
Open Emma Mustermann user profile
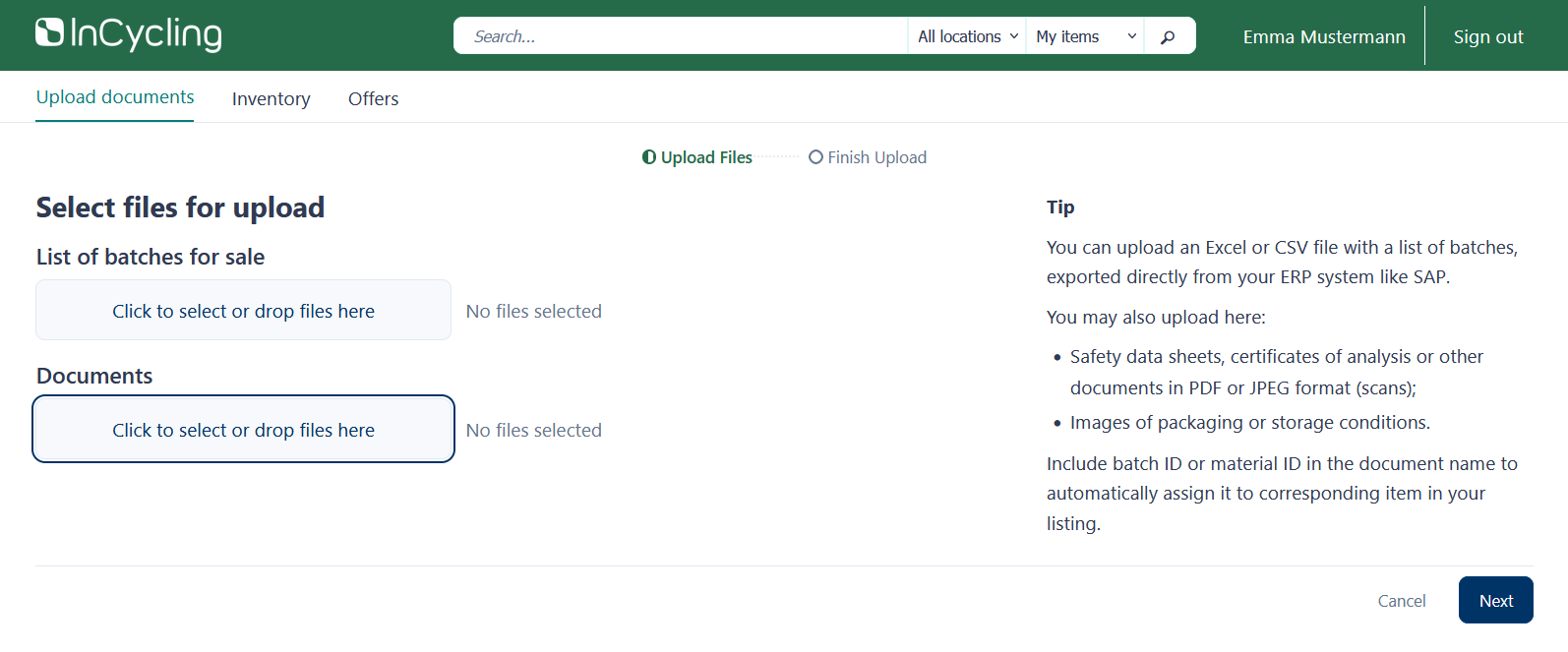coord(1324,37)
